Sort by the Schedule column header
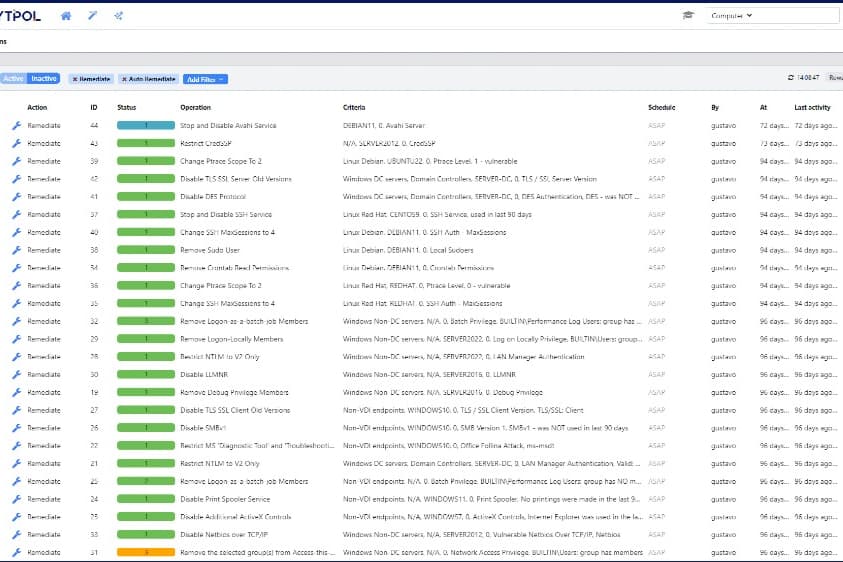Viewport: 843px width, 562px height. click(661, 108)
